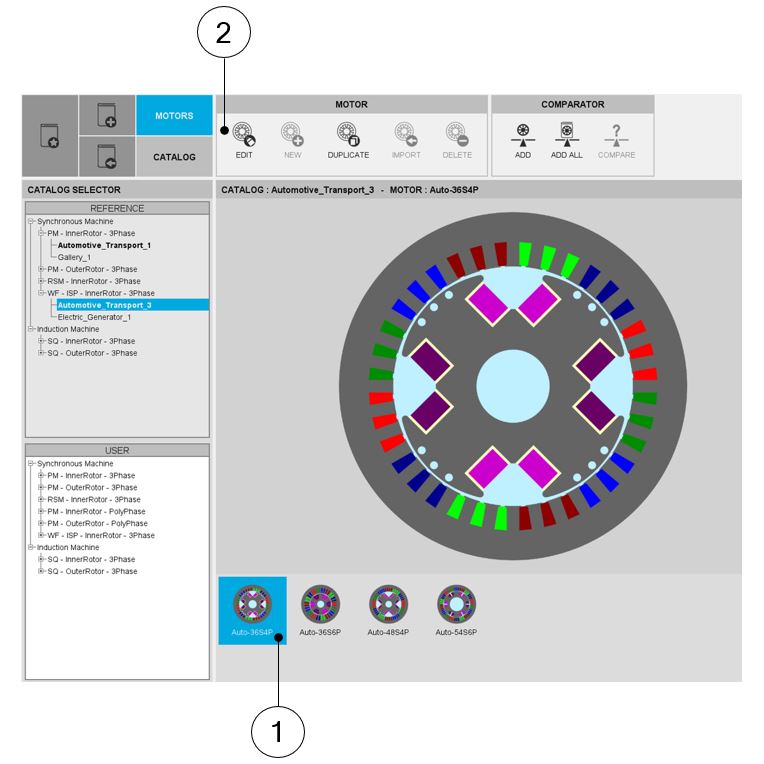Select the Auto-36S4P motor thumbnail
This screenshot has height=764, width=764.
pos(252,611)
